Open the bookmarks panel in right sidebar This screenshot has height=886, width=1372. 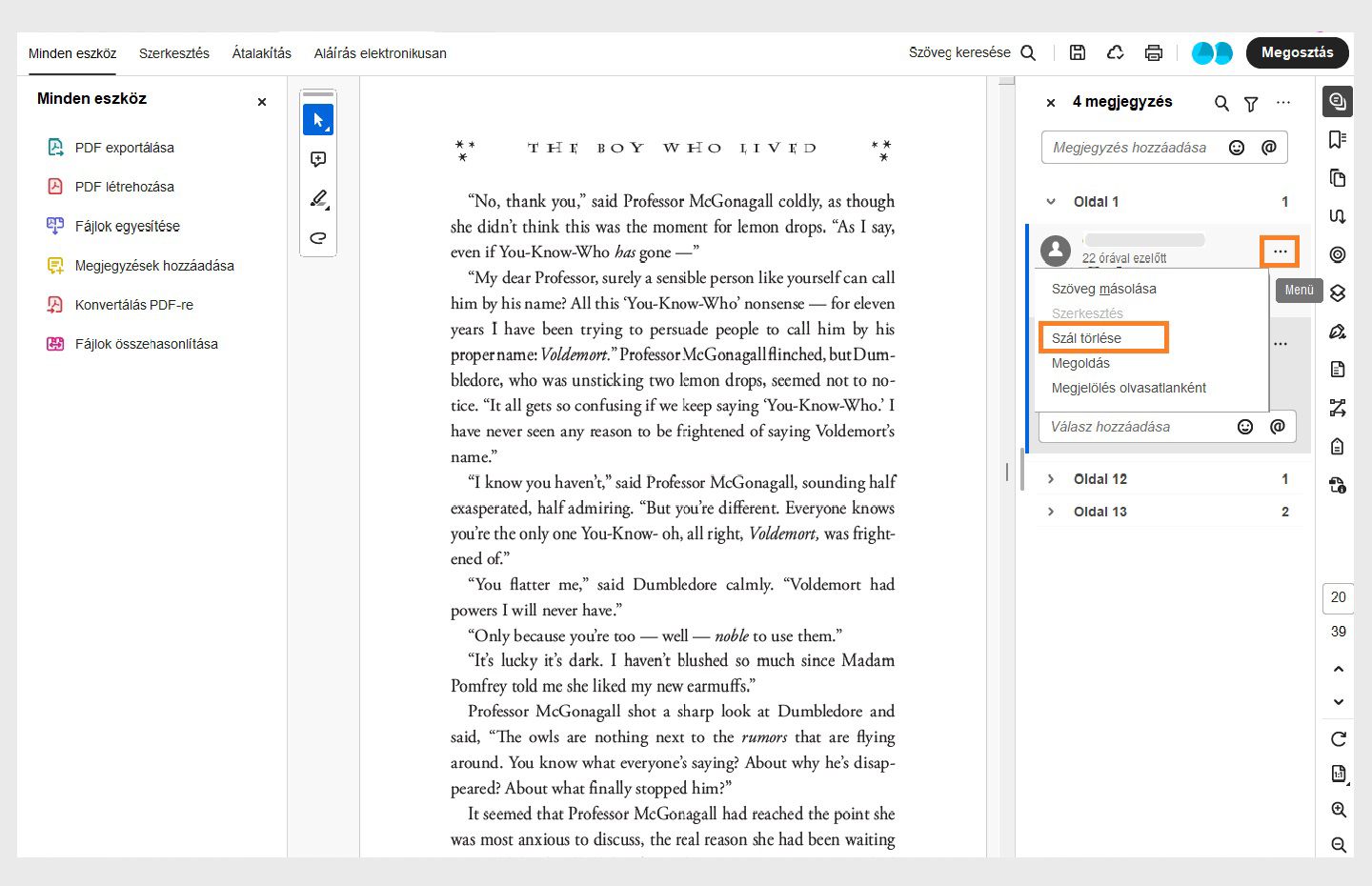tap(1338, 140)
